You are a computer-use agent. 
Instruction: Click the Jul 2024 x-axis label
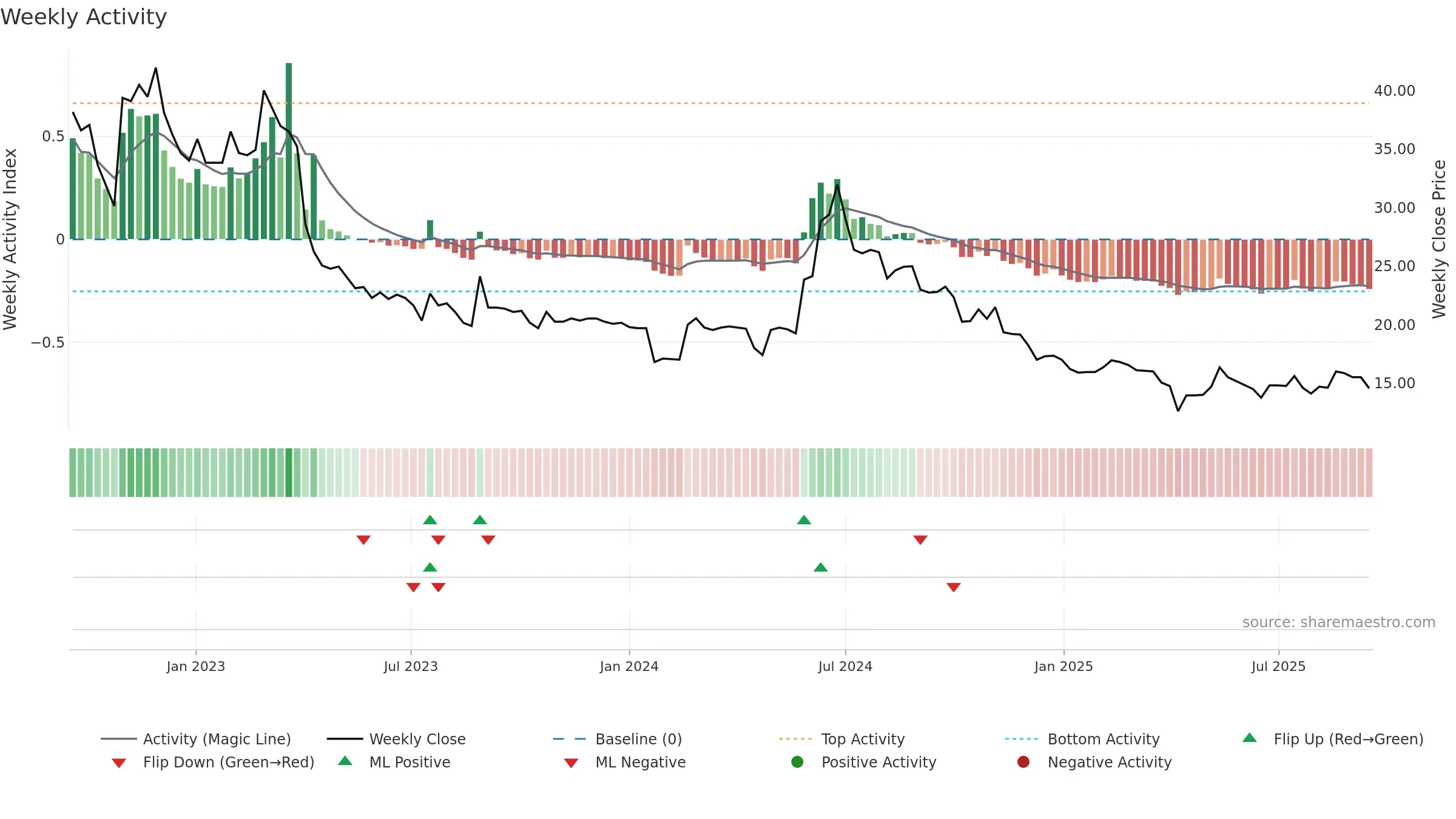point(845,667)
